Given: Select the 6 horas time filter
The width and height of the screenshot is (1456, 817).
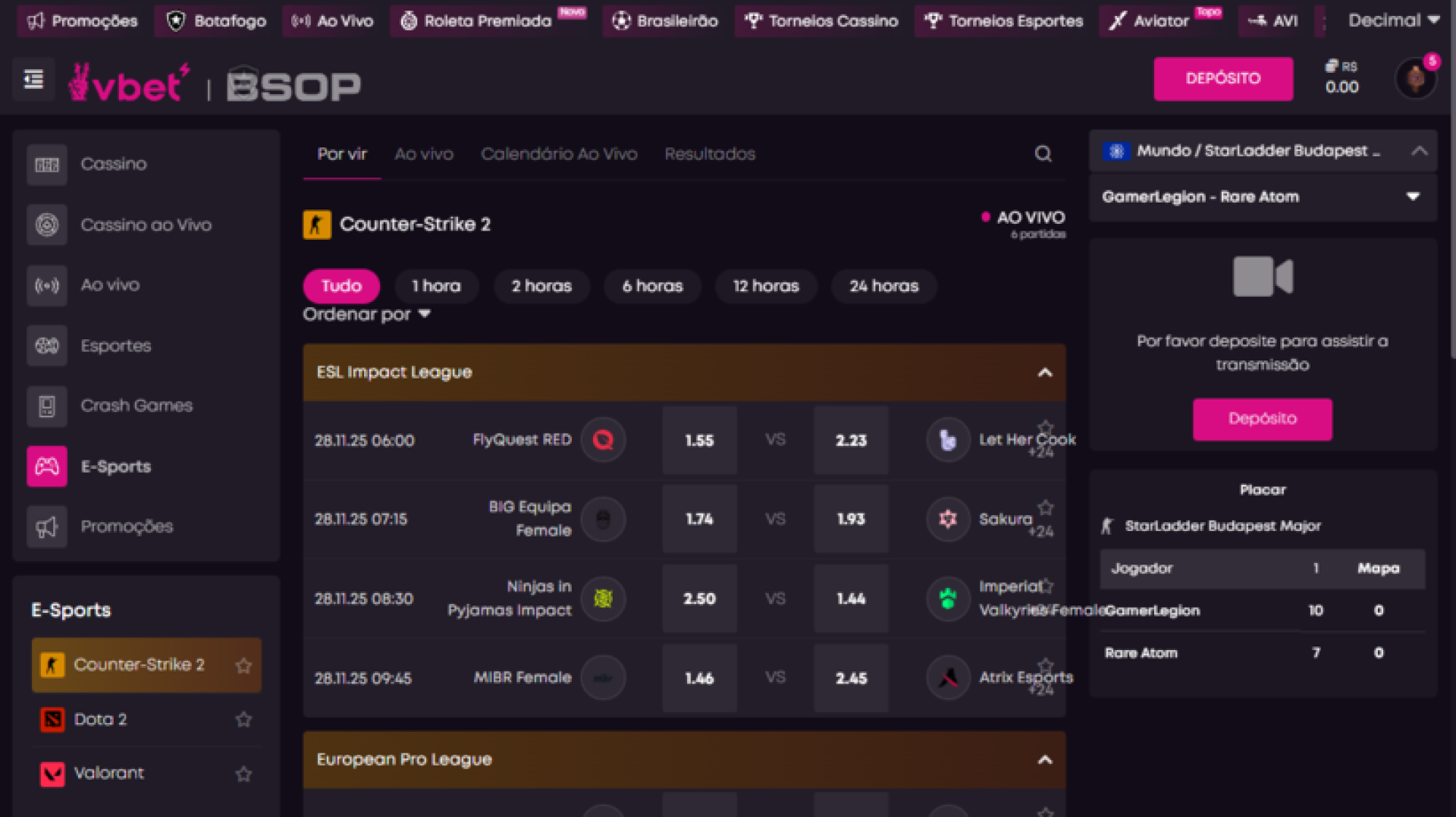Looking at the screenshot, I should tap(652, 286).
